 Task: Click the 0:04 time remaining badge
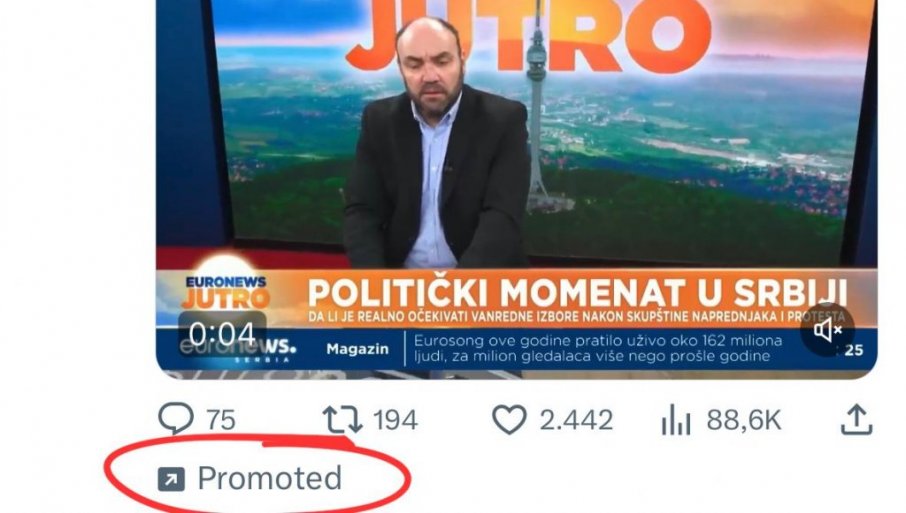click(222, 334)
